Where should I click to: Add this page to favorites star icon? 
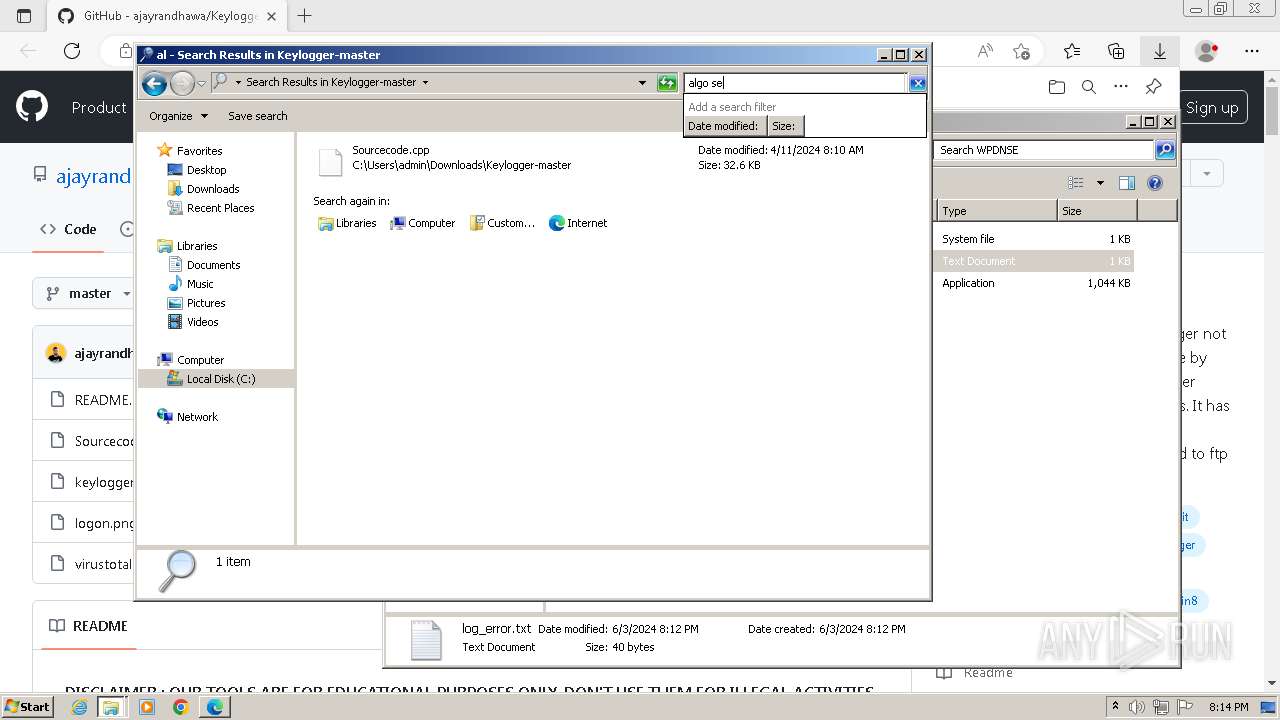click(1021, 51)
